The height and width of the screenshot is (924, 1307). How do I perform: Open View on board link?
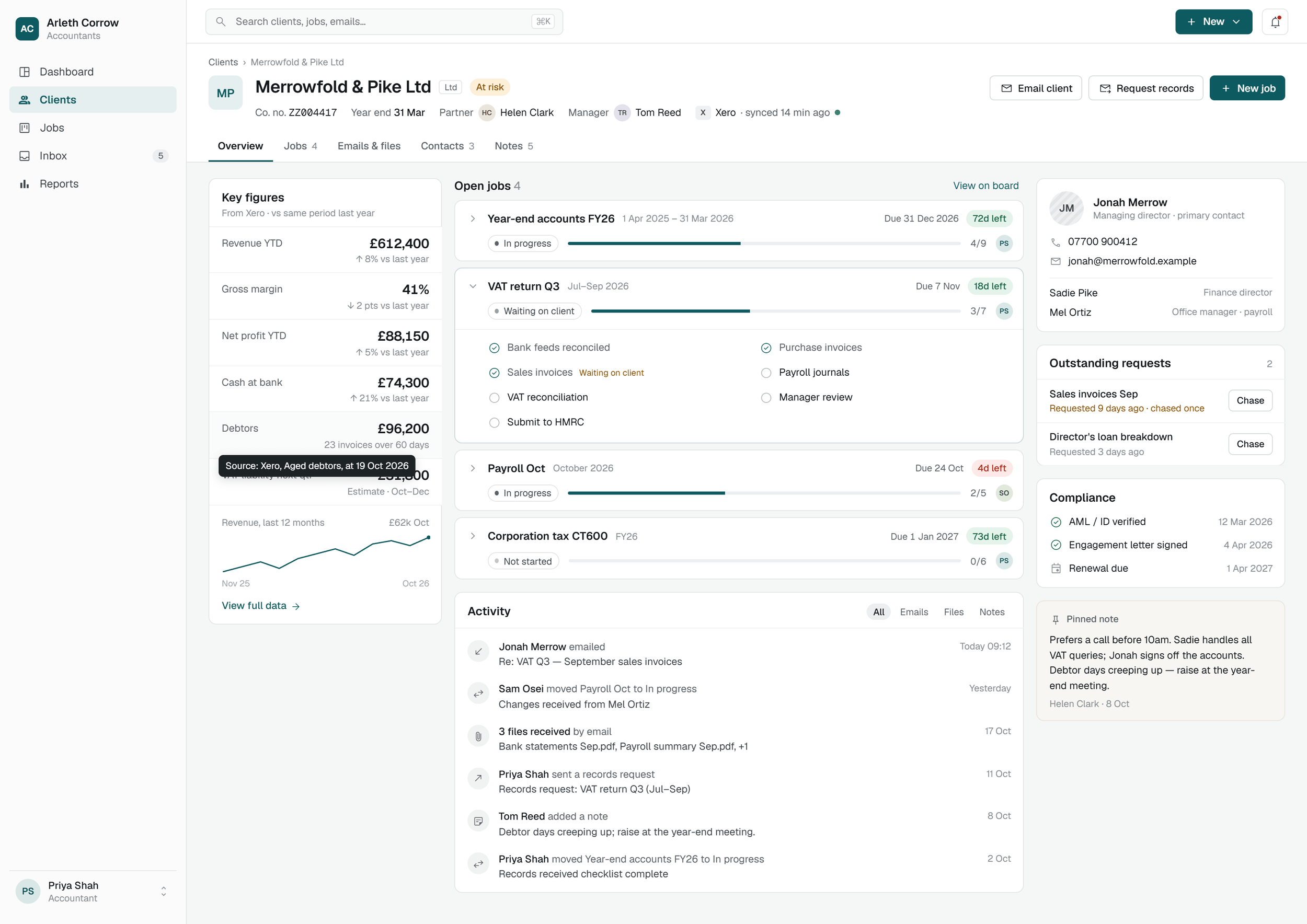985,186
